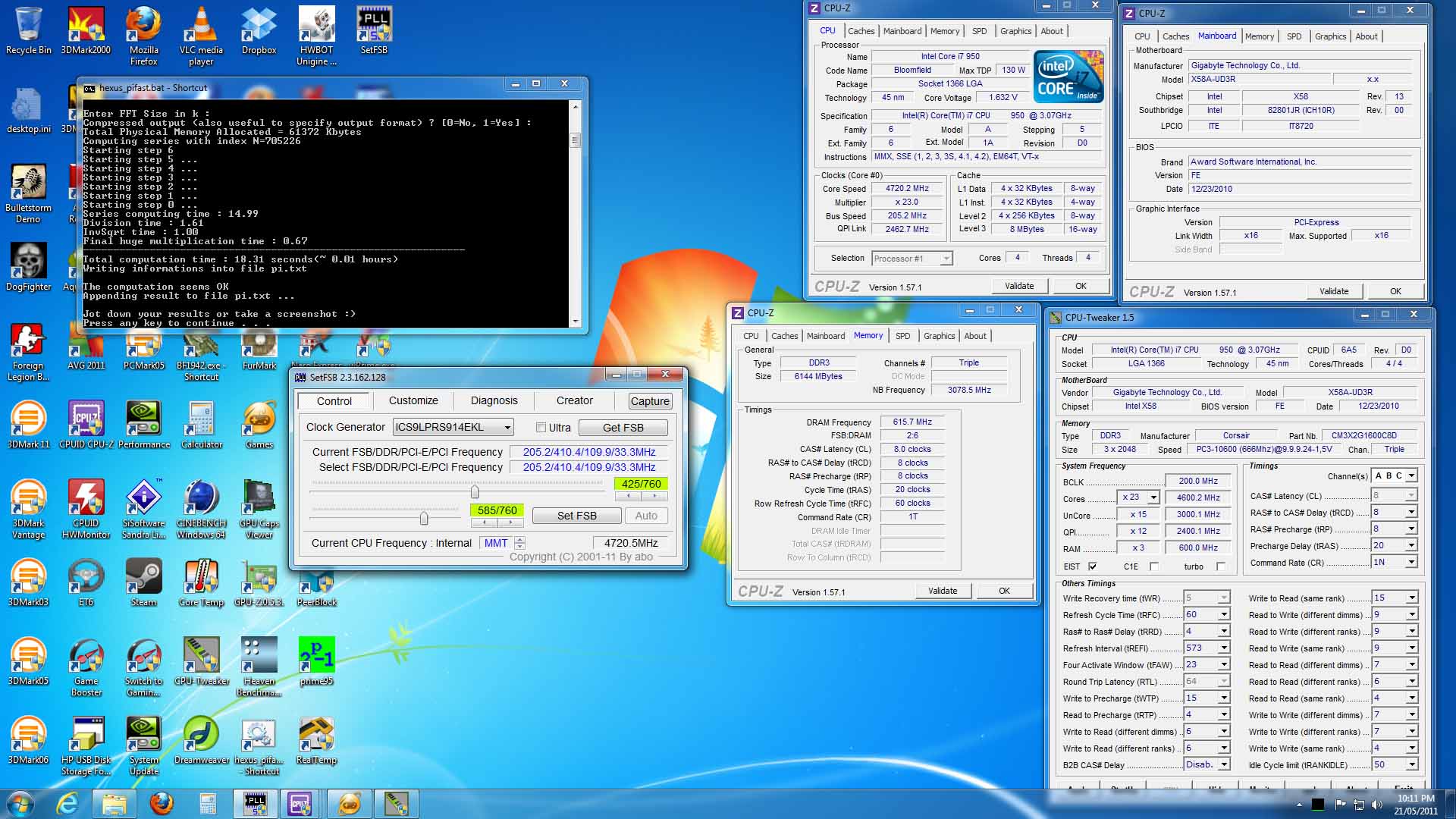
Task: Open SPD tab in the CPU-Z Memory window
Action: click(902, 336)
